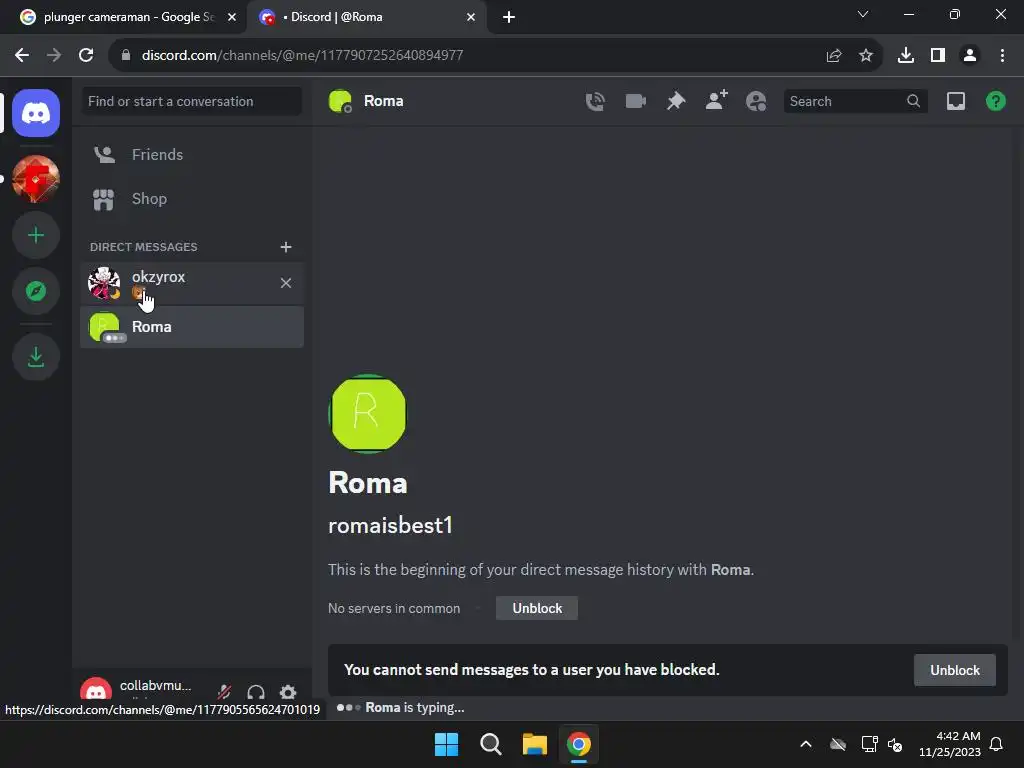1024x768 pixels.
Task: Click the address bar URL
Action: point(302,56)
